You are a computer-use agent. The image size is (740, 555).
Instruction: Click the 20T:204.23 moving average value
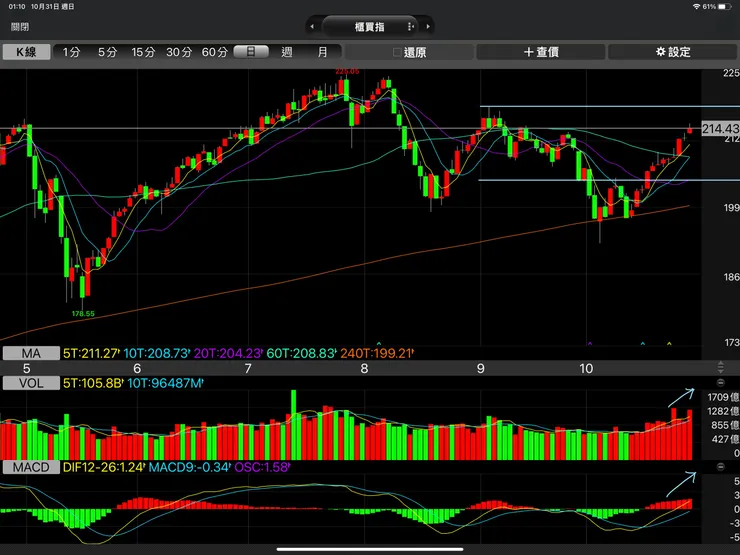pos(228,353)
